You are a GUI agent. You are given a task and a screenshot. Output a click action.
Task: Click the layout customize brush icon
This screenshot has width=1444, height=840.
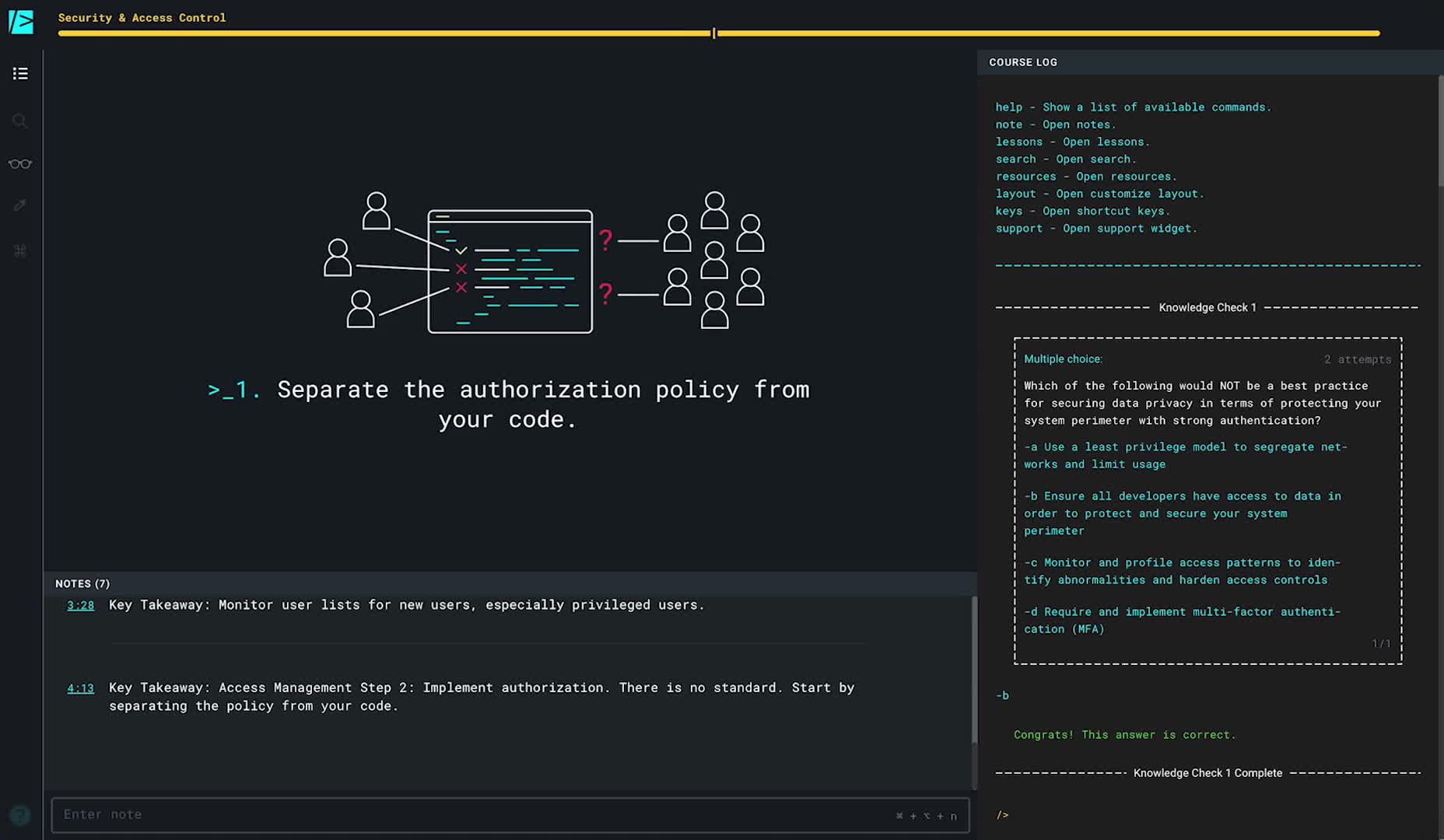(x=20, y=205)
